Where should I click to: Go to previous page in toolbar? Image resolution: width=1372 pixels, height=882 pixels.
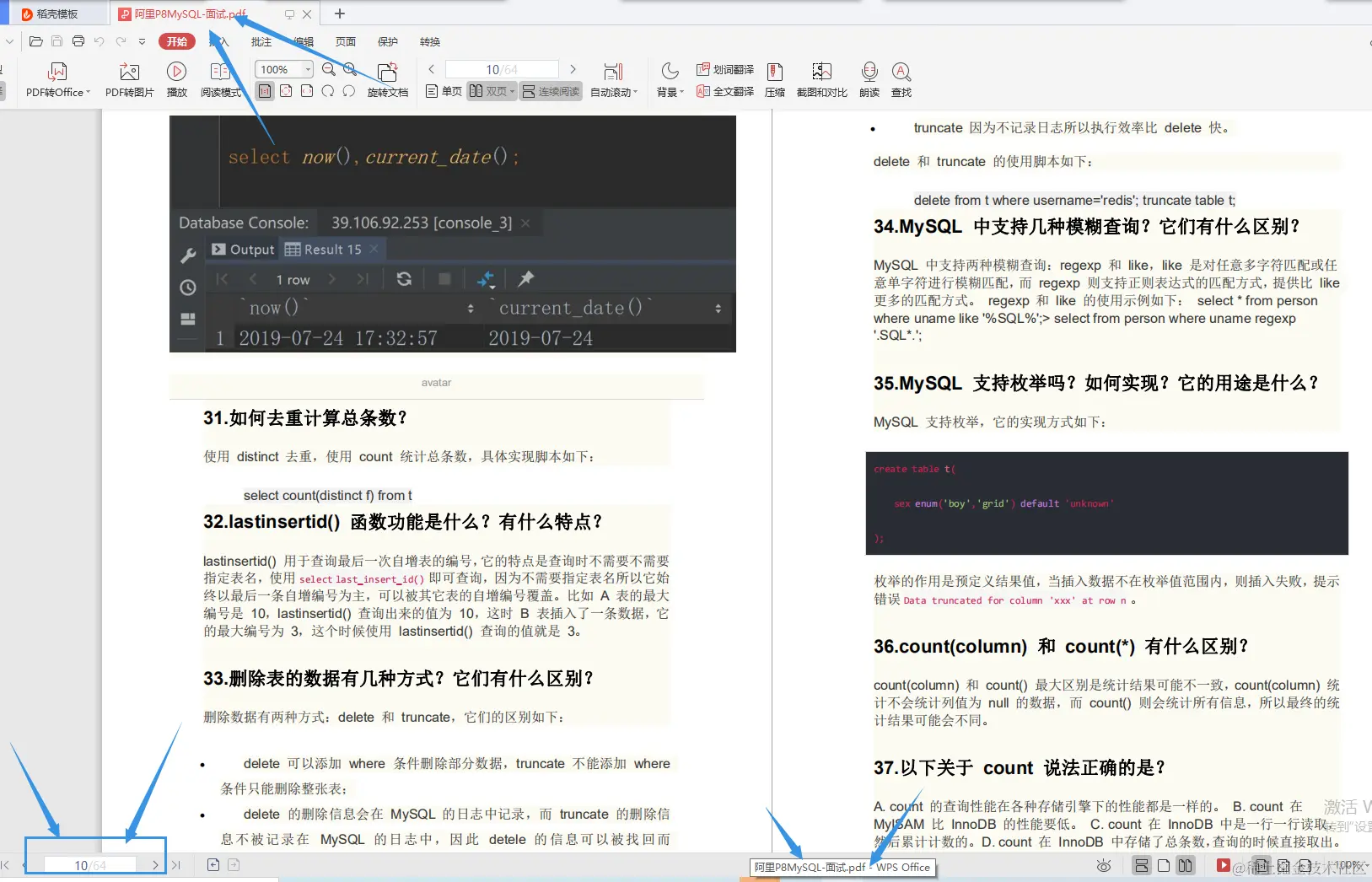tap(432, 69)
